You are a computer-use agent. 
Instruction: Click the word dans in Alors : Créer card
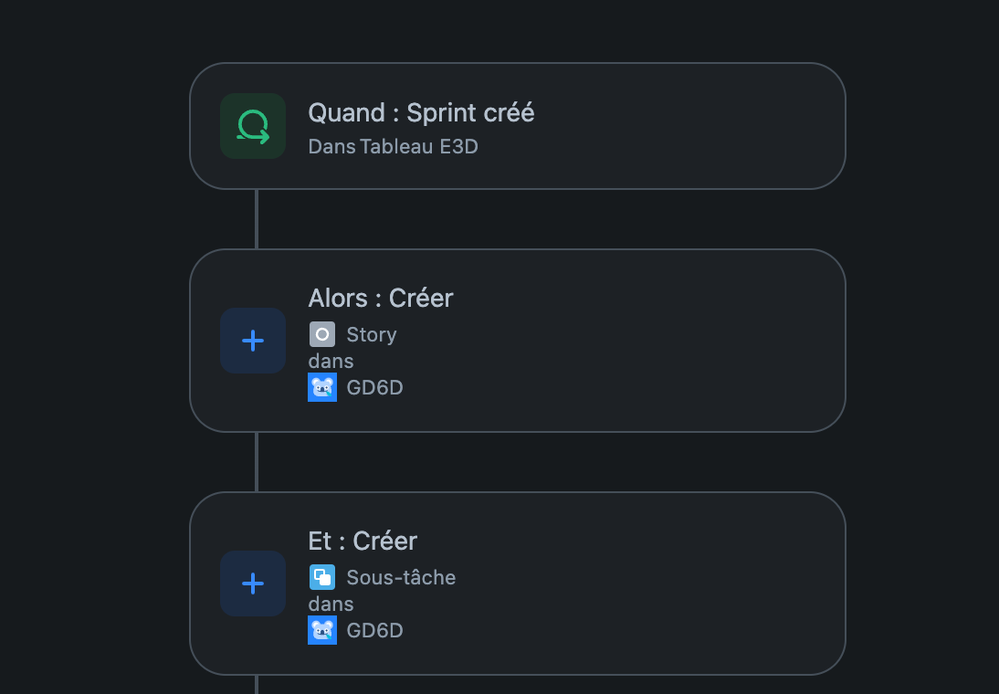pos(331,361)
